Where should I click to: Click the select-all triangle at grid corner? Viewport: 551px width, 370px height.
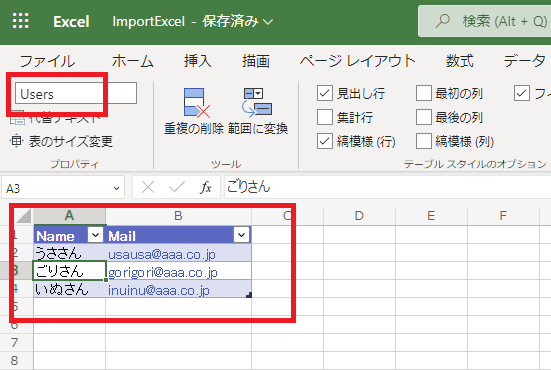coord(24,215)
